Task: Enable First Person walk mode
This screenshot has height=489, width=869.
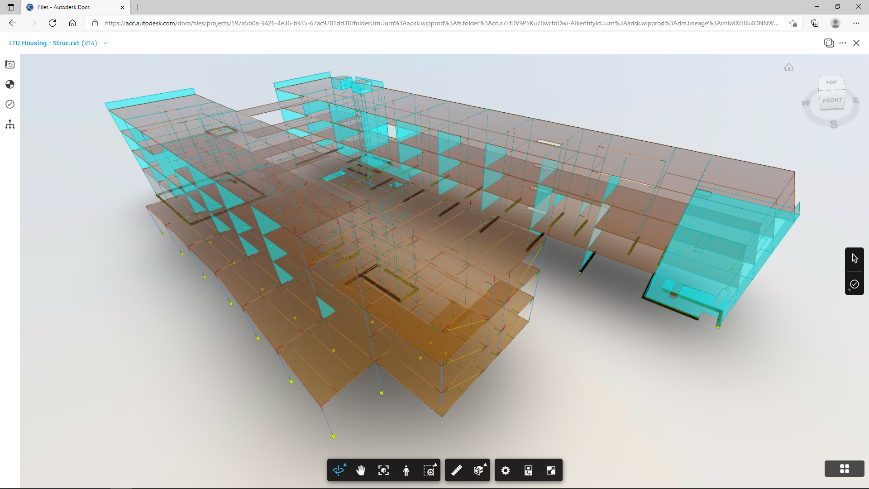Action: point(406,470)
